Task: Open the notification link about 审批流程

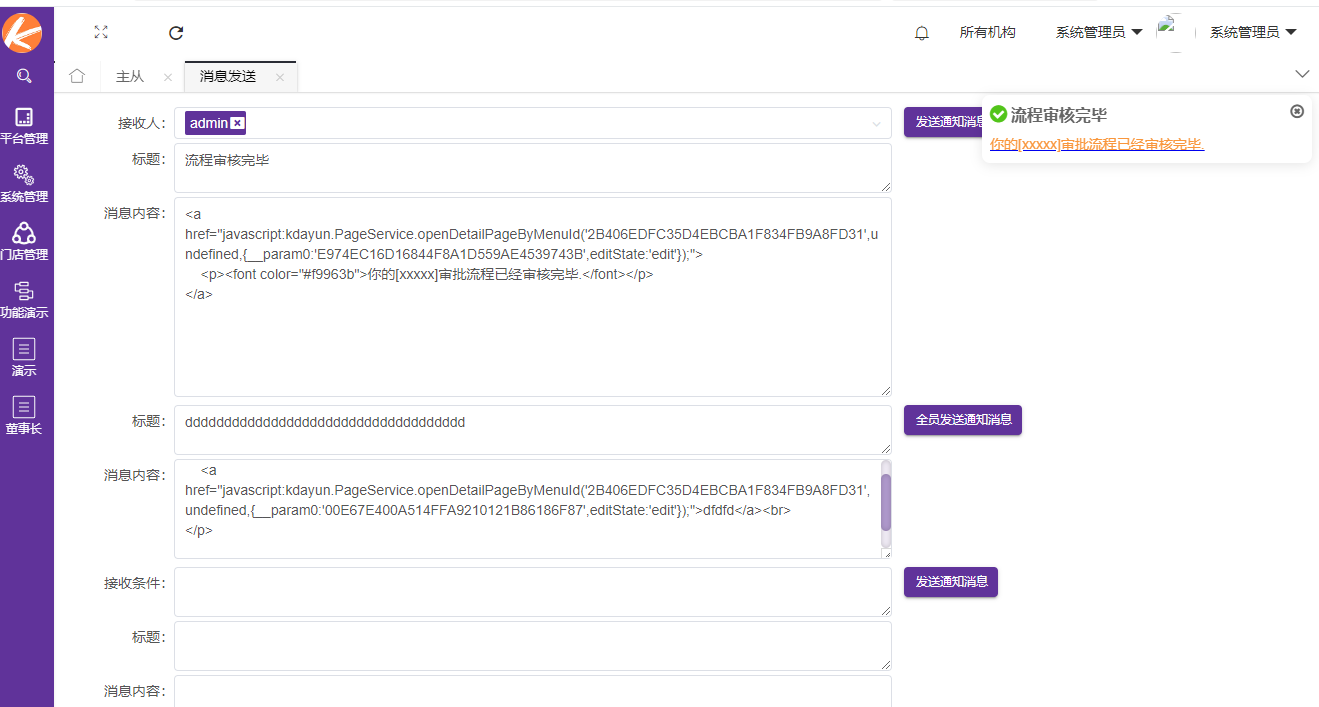Action: (1096, 144)
